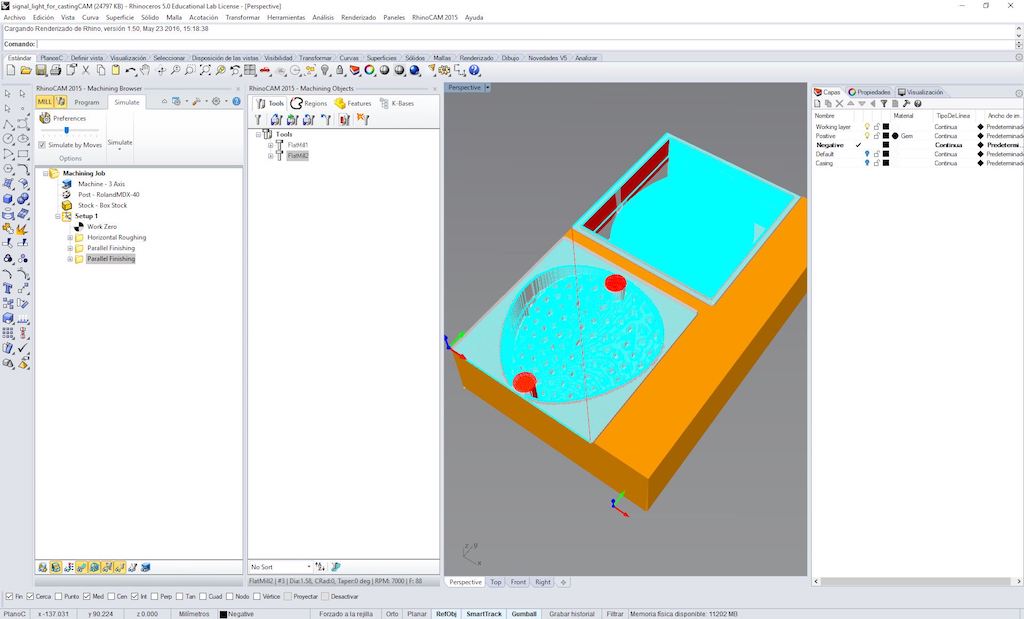Screen dimensions: 1024x619
Task: Click the New layer icon in Capas panel
Action: (817, 104)
